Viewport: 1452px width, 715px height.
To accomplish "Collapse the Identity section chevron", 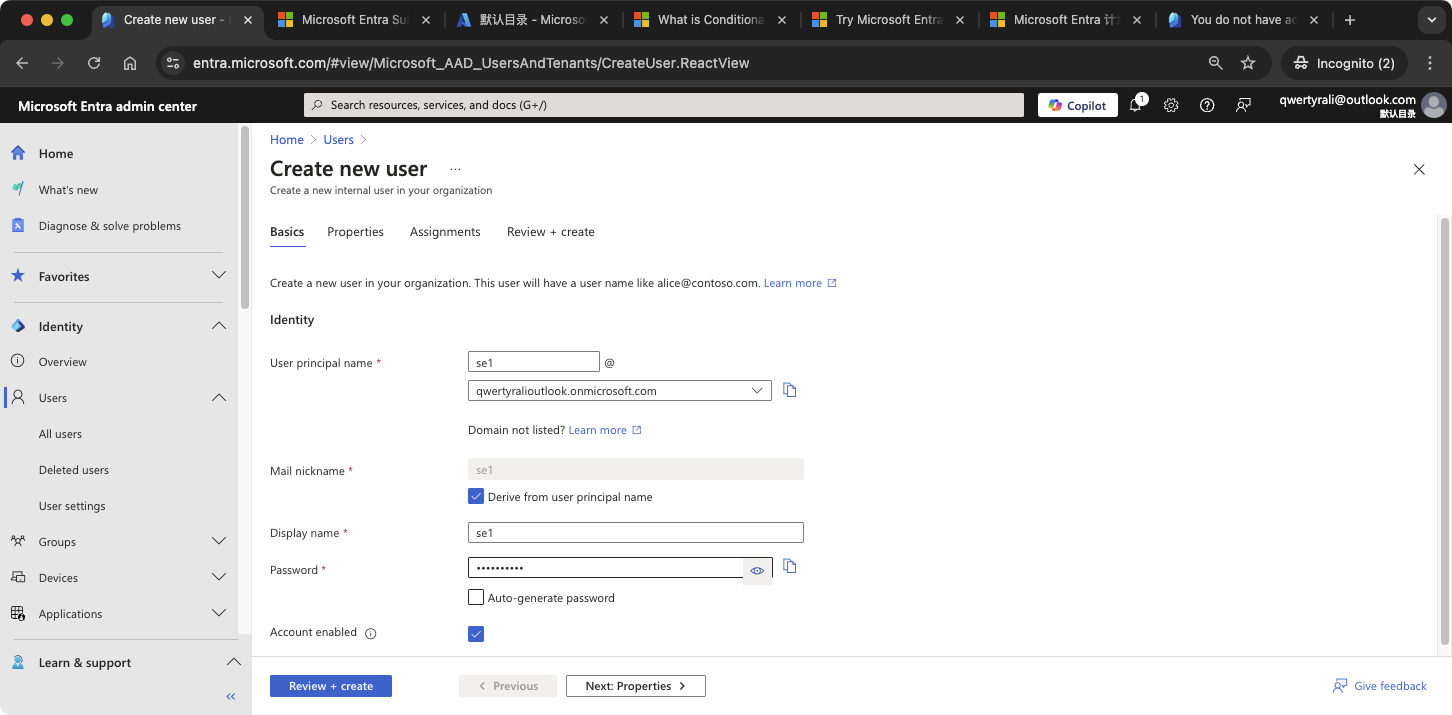I will click(219, 326).
